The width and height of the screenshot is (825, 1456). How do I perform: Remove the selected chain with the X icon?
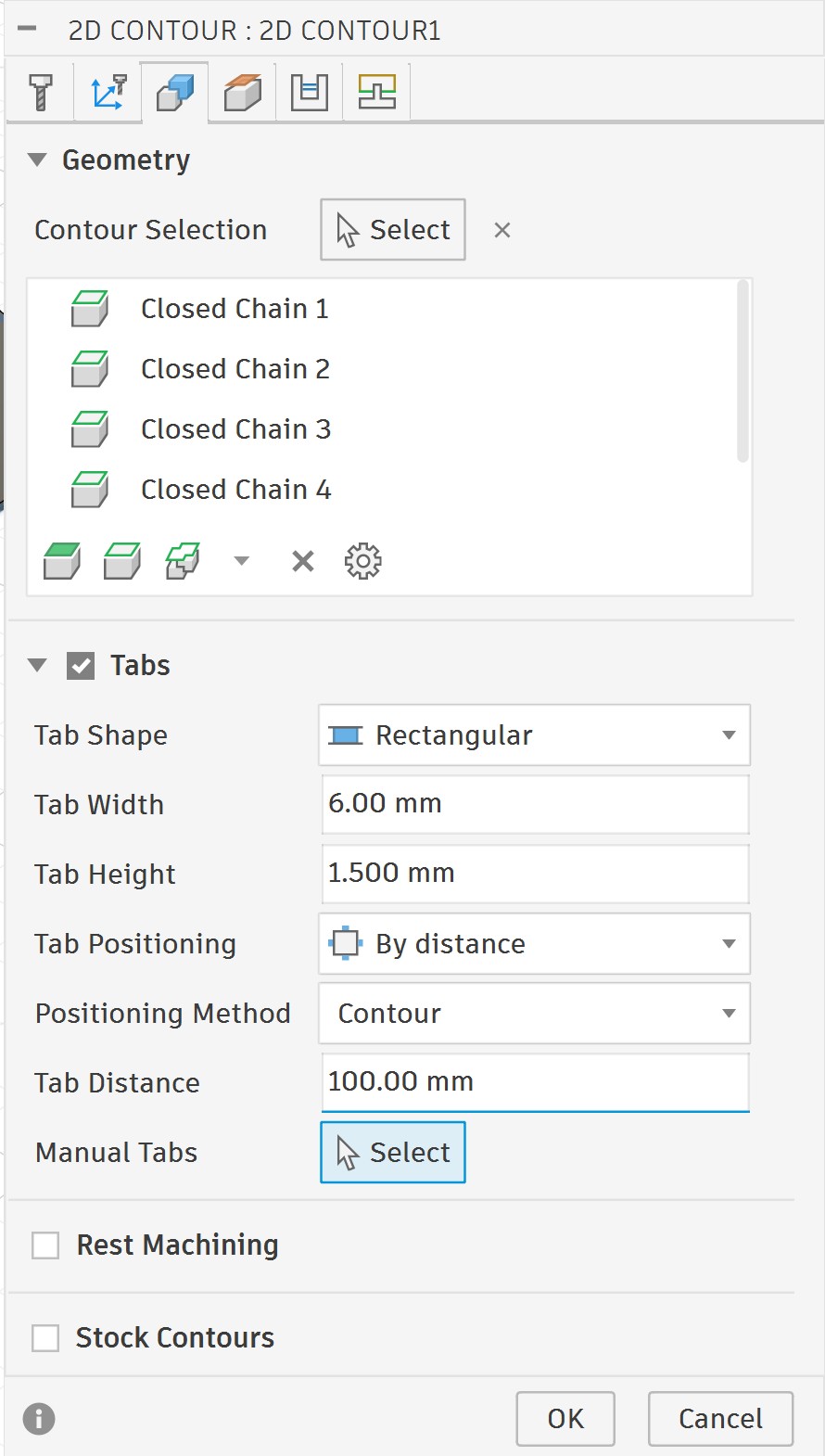(302, 561)
